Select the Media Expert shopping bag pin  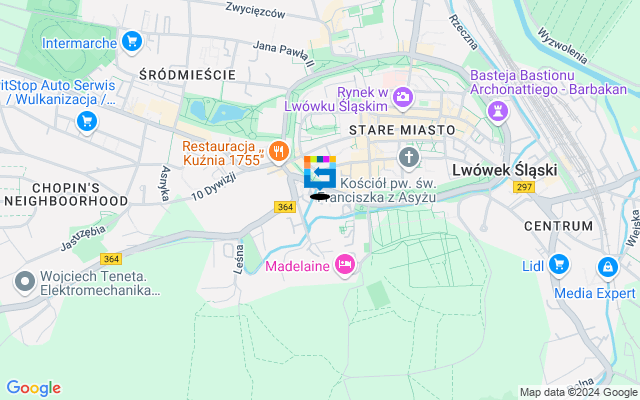[608, 268]
